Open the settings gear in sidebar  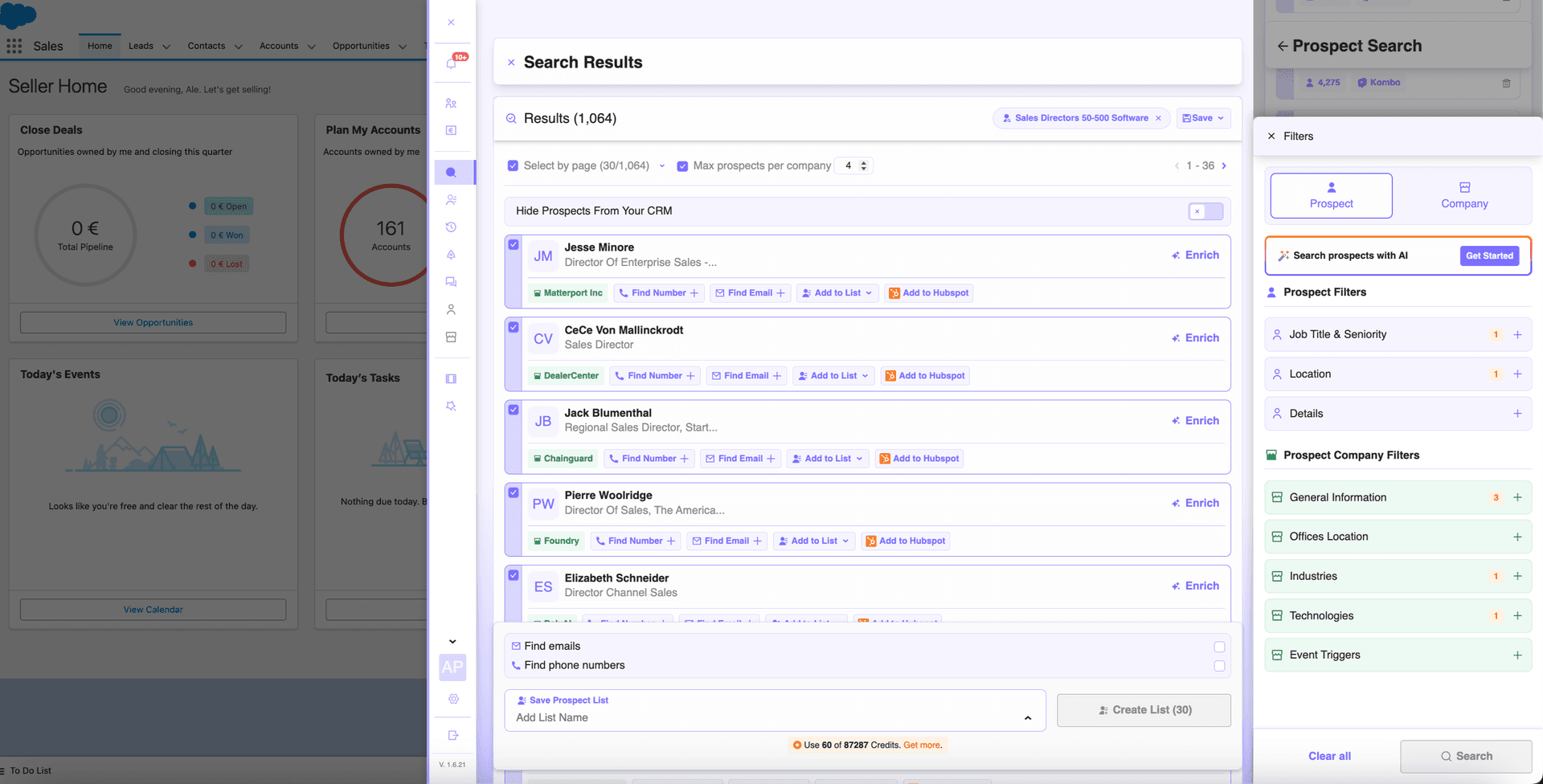[453, 699]
